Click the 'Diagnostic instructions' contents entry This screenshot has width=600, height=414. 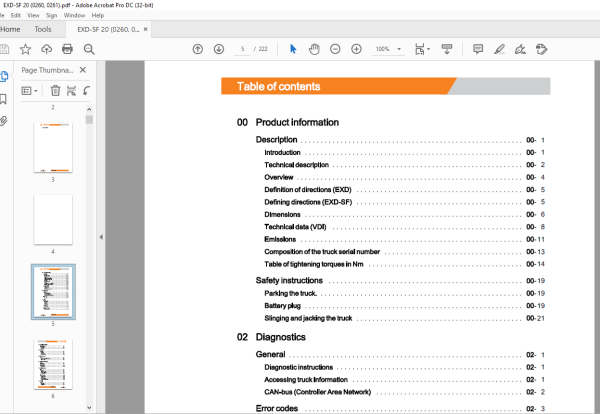(298, 367)
